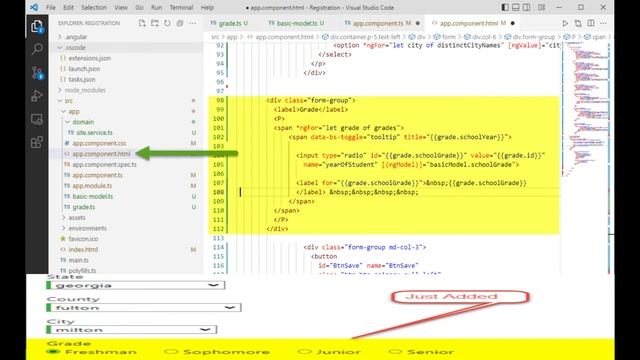
Task: Collapse the domain folder
Action: [x=83, y=122]
